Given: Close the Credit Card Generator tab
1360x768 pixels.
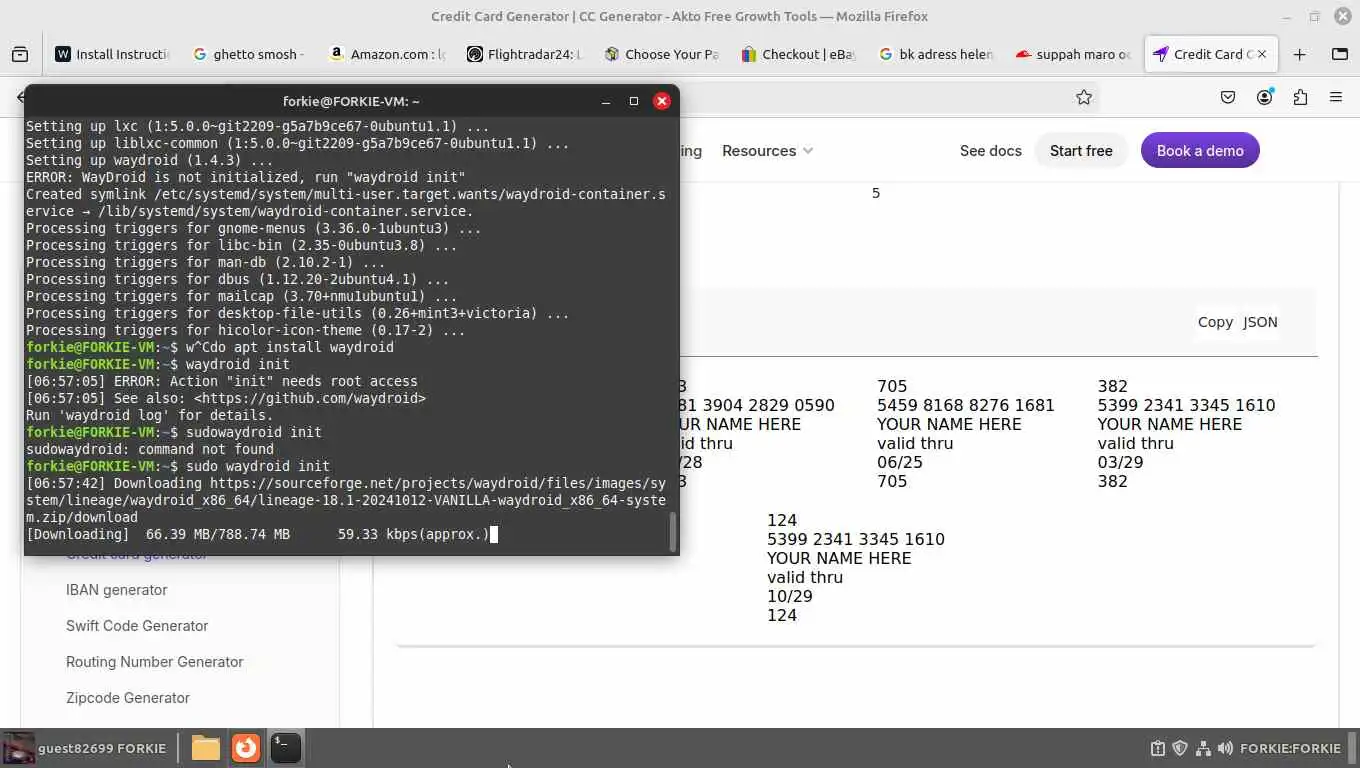Looking at the screenshot, I should coord(1261,54).
